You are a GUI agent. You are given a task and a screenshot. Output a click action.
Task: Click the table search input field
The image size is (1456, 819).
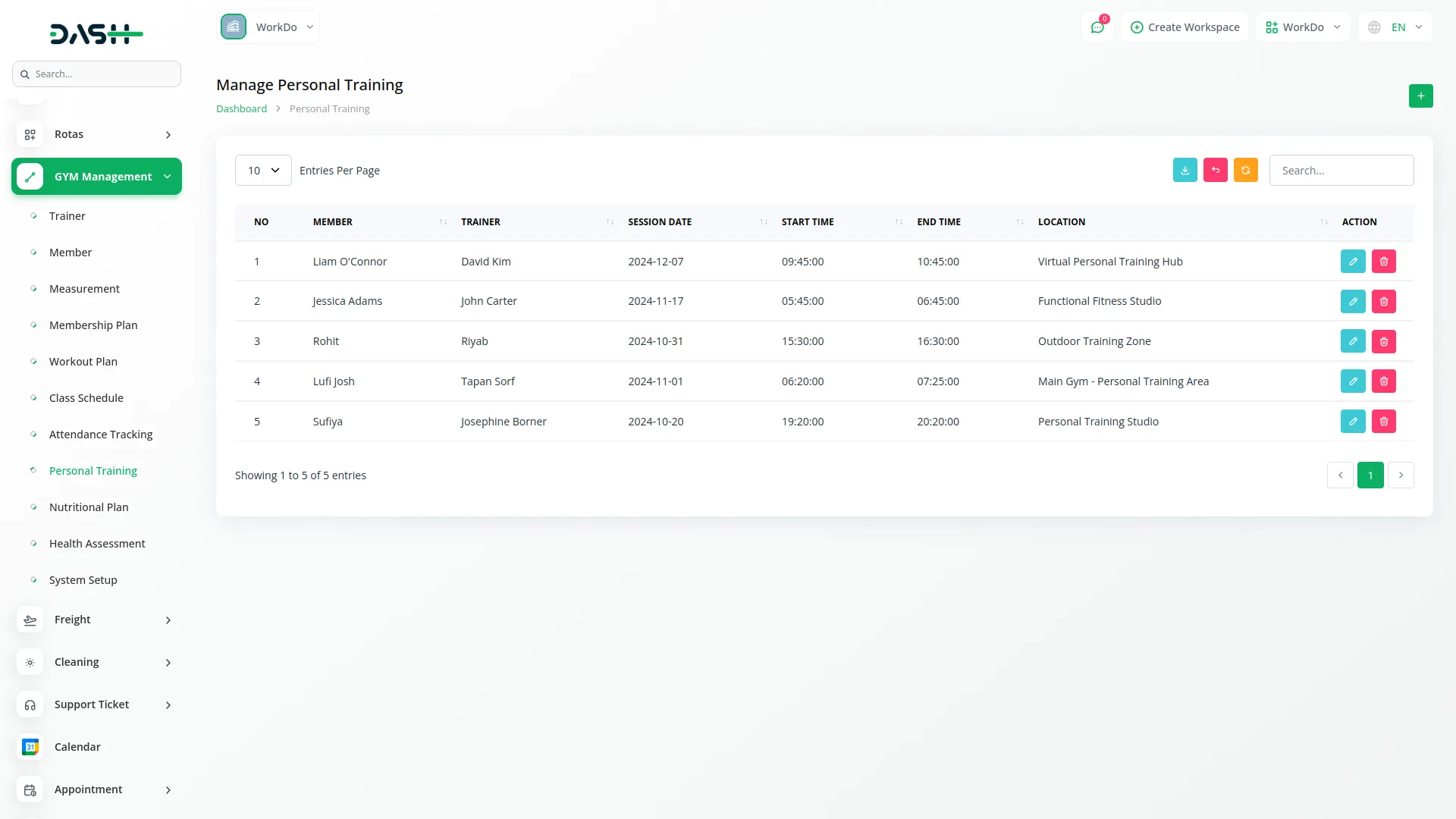[x=1341, y=170]
